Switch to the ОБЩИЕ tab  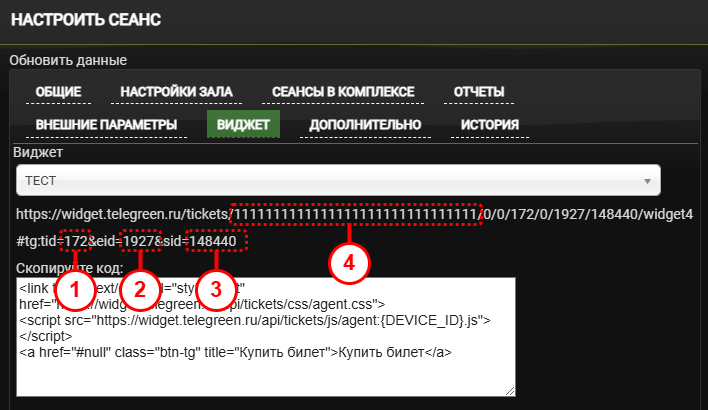coord(58,92)
